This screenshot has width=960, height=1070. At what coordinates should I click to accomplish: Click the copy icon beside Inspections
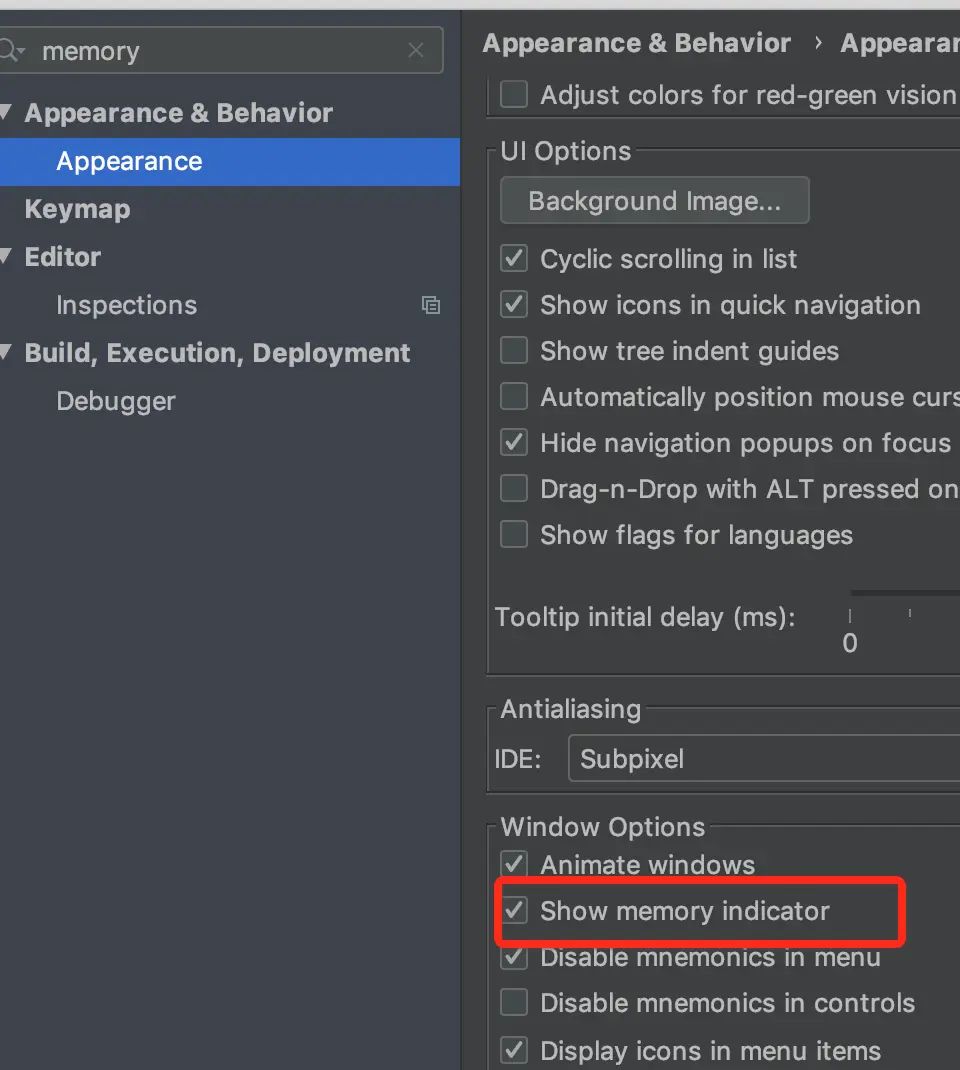(x=431, y=306)
